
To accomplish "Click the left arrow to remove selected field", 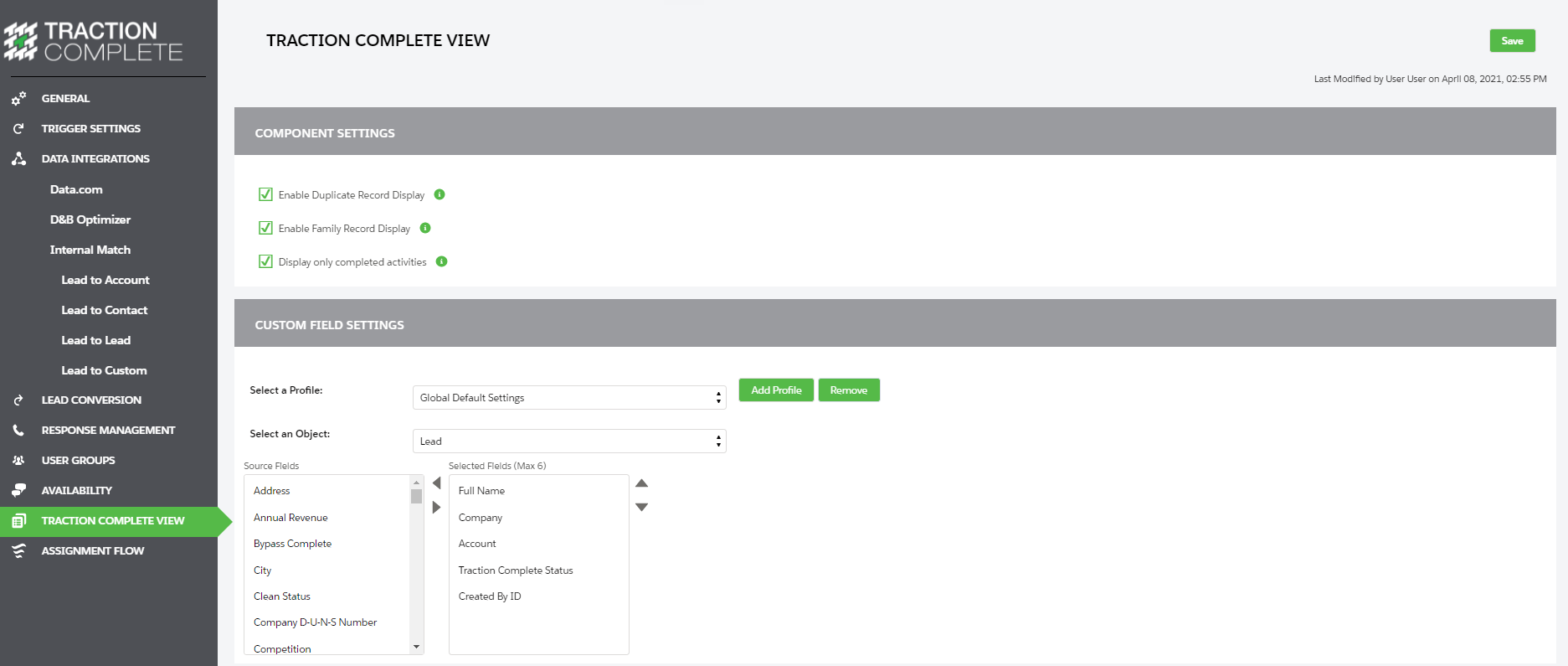I will [436, 483].
